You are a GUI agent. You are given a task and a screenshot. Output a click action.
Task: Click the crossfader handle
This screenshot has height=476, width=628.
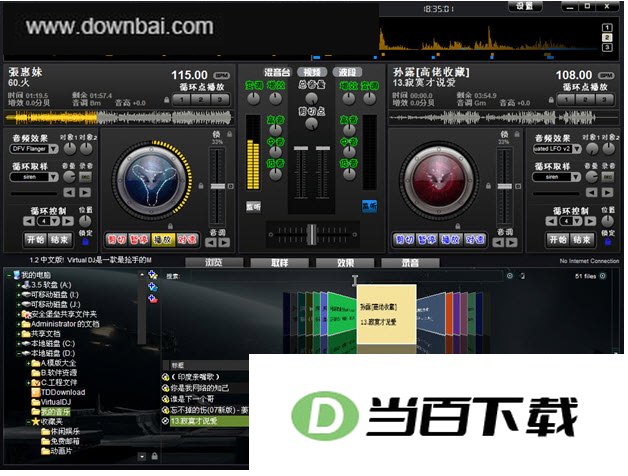click(x=312, y=234)
